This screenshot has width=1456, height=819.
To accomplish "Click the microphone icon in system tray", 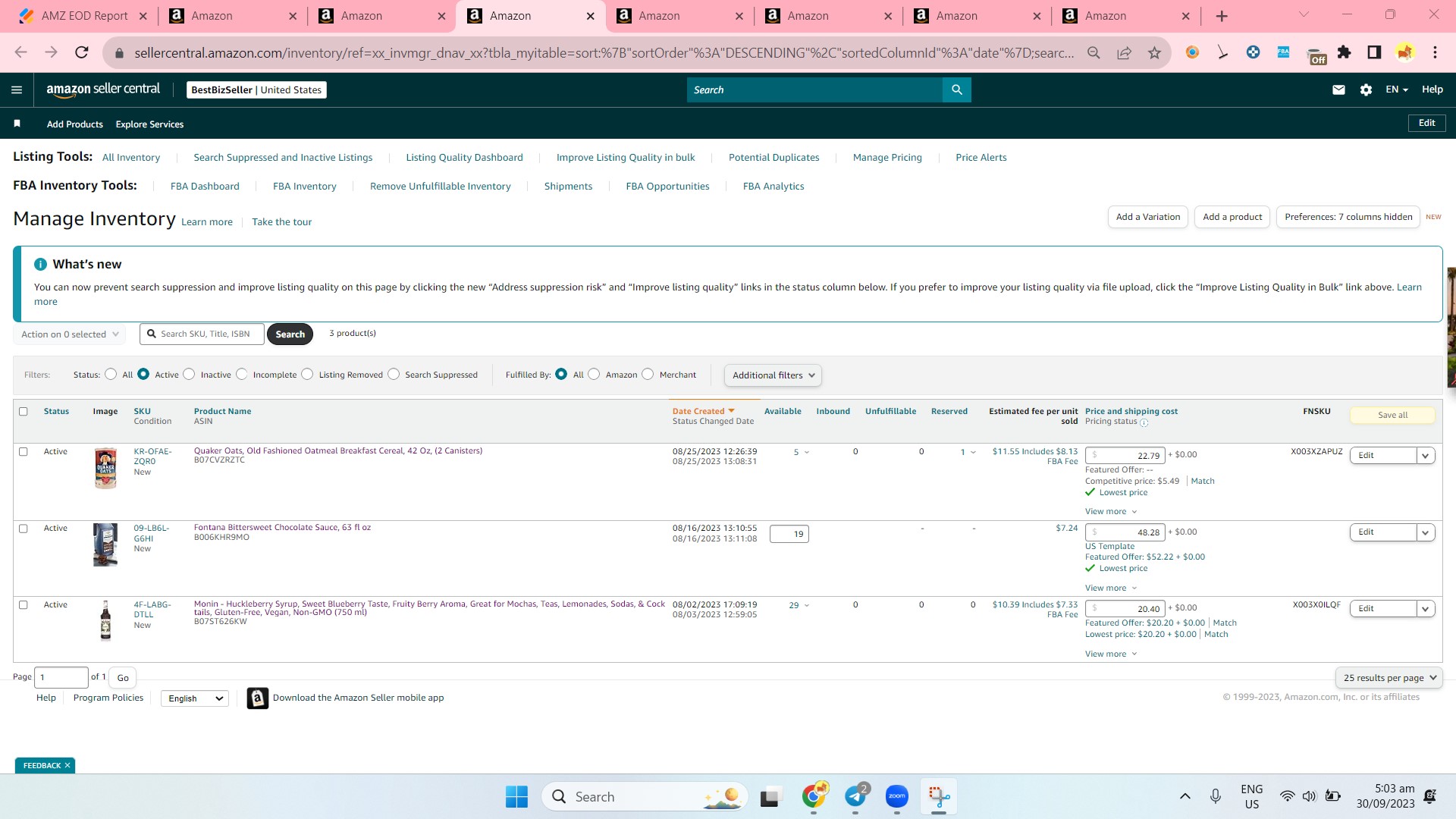I will click(x=1216, y=796).
